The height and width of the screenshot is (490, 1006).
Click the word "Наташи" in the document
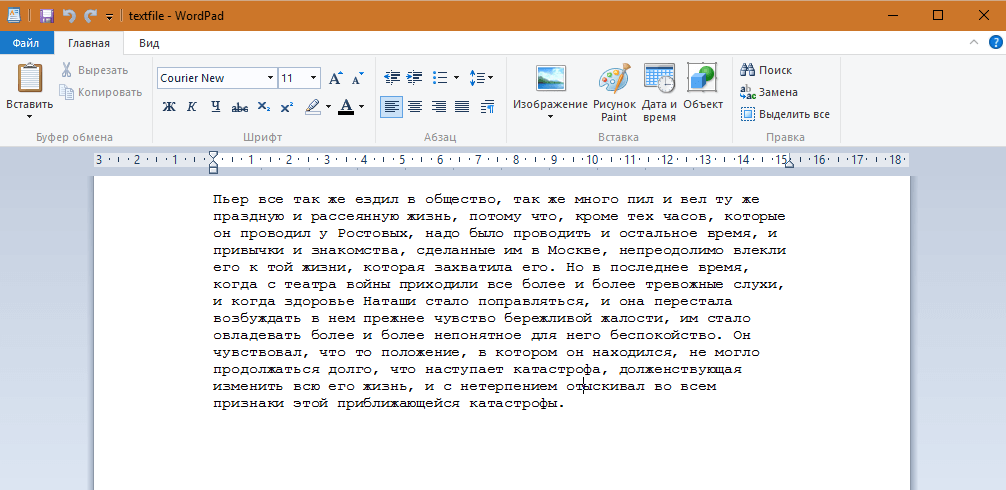388,301
